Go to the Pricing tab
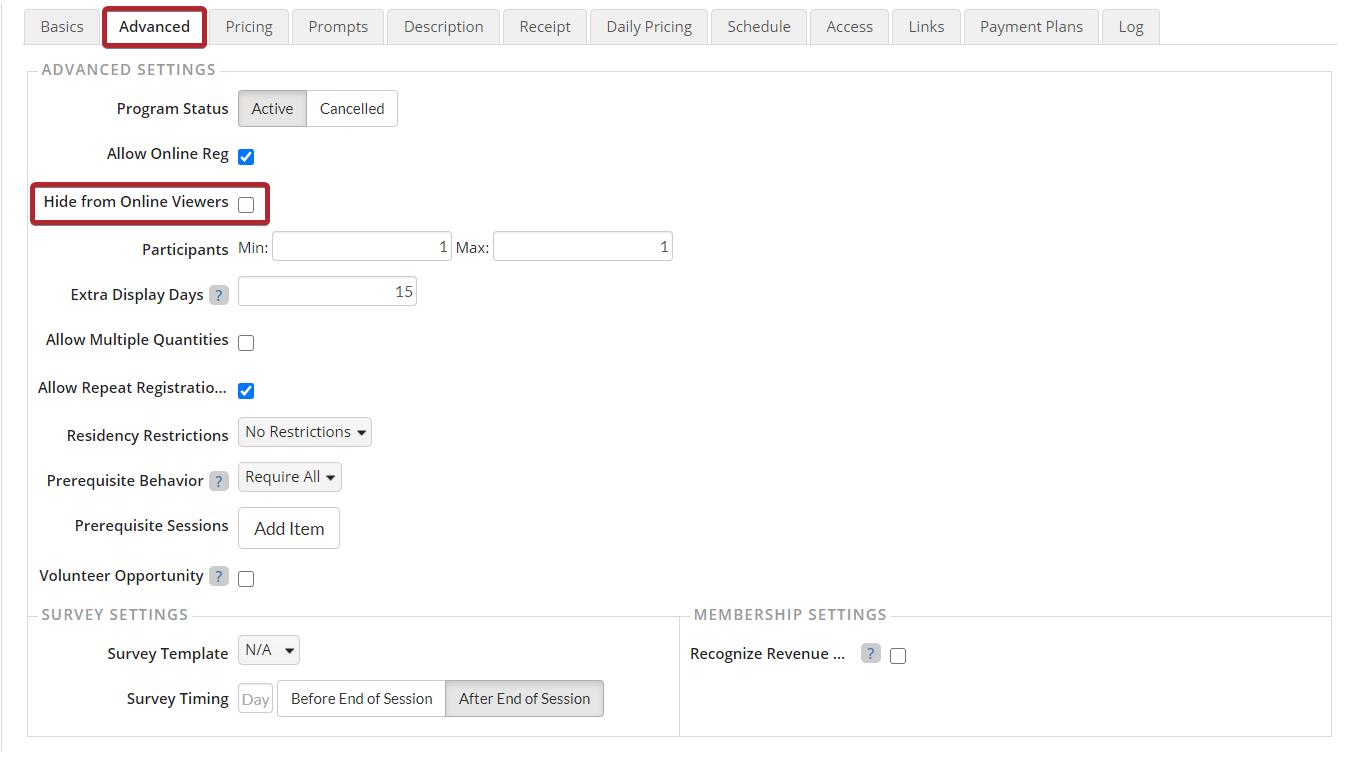 point(249,27)
